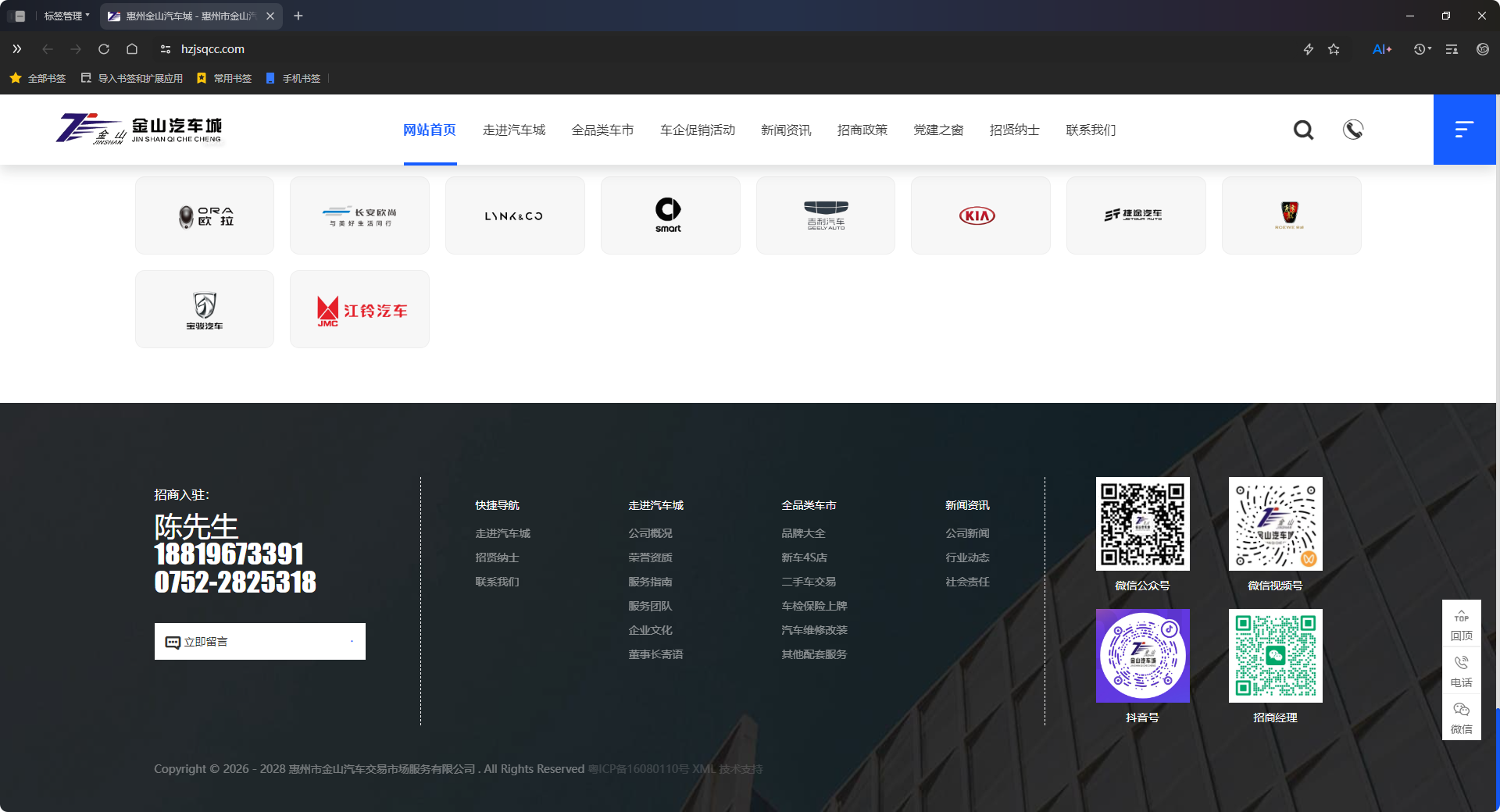Click the 立即留言 message button

260,642
